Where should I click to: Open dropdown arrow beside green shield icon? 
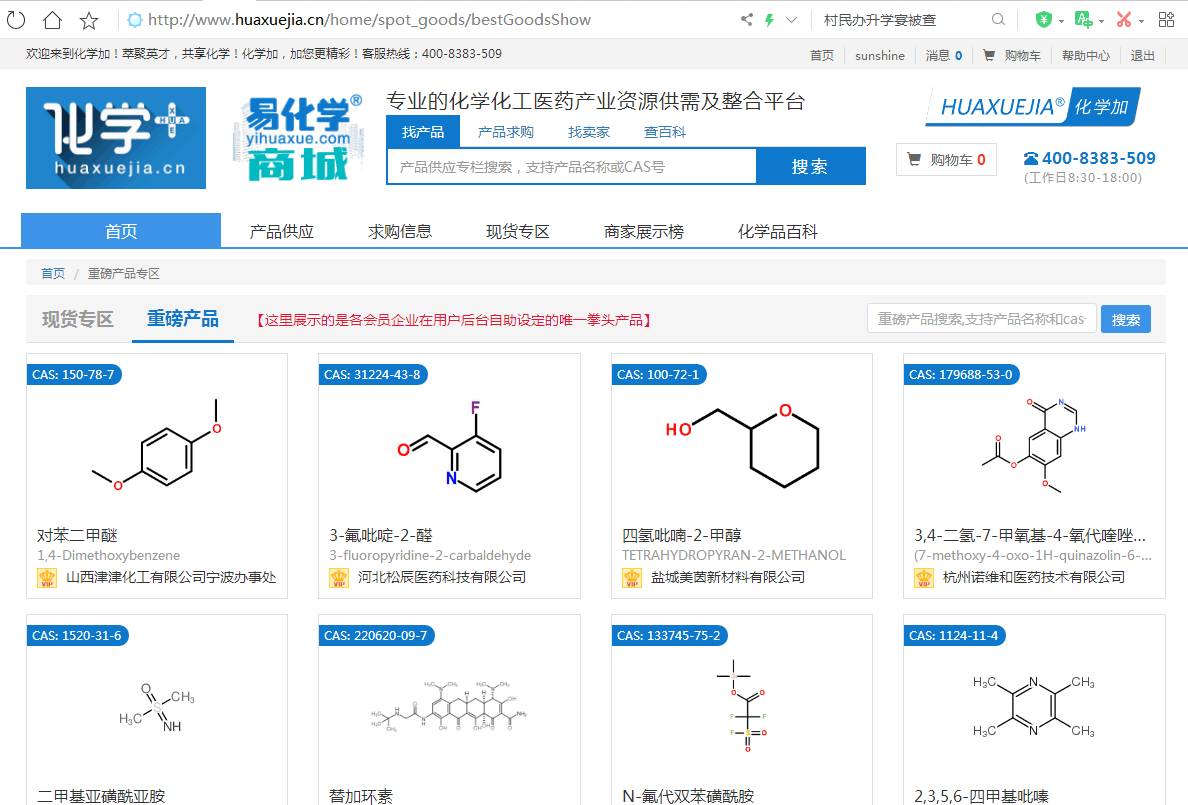click(1061, 21)
